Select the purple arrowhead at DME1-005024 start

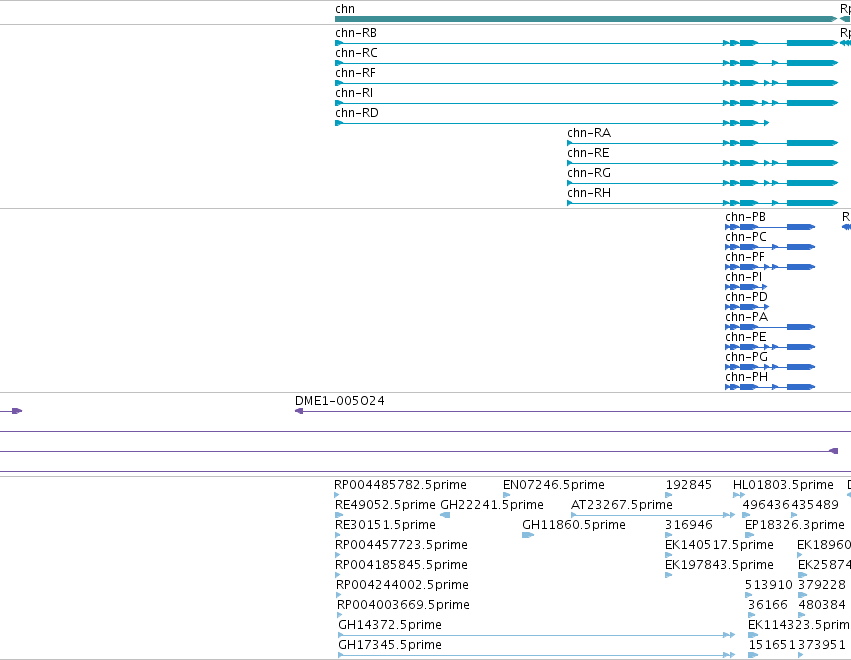coord(299,411)
